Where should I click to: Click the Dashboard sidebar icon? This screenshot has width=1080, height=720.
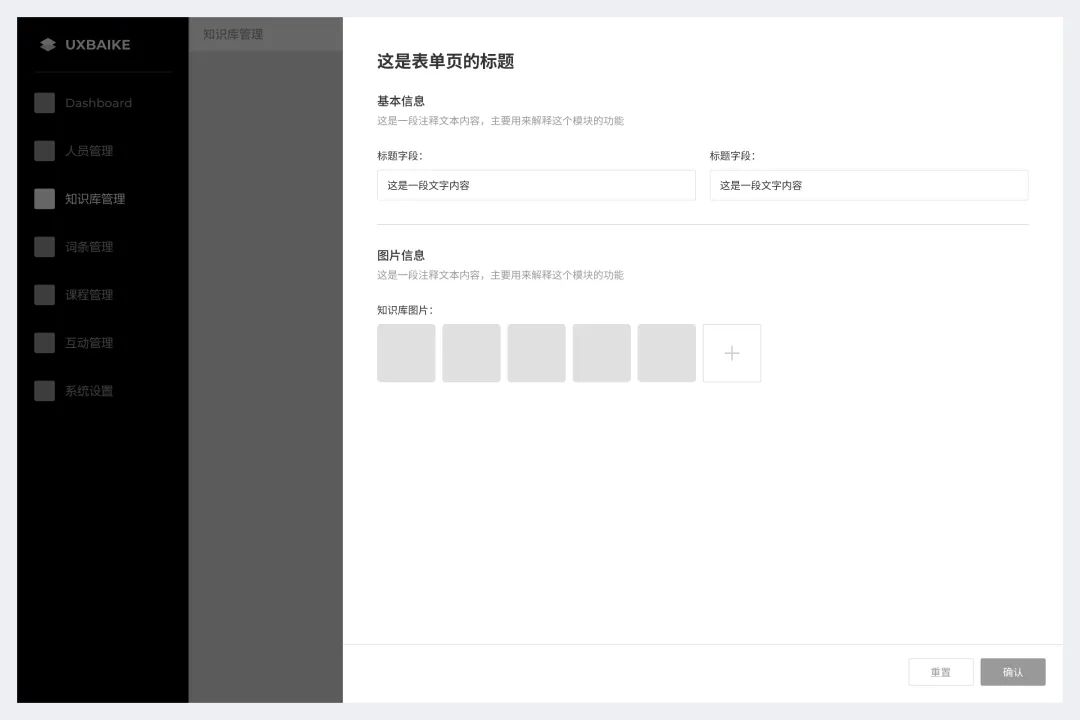coord(45,102)
